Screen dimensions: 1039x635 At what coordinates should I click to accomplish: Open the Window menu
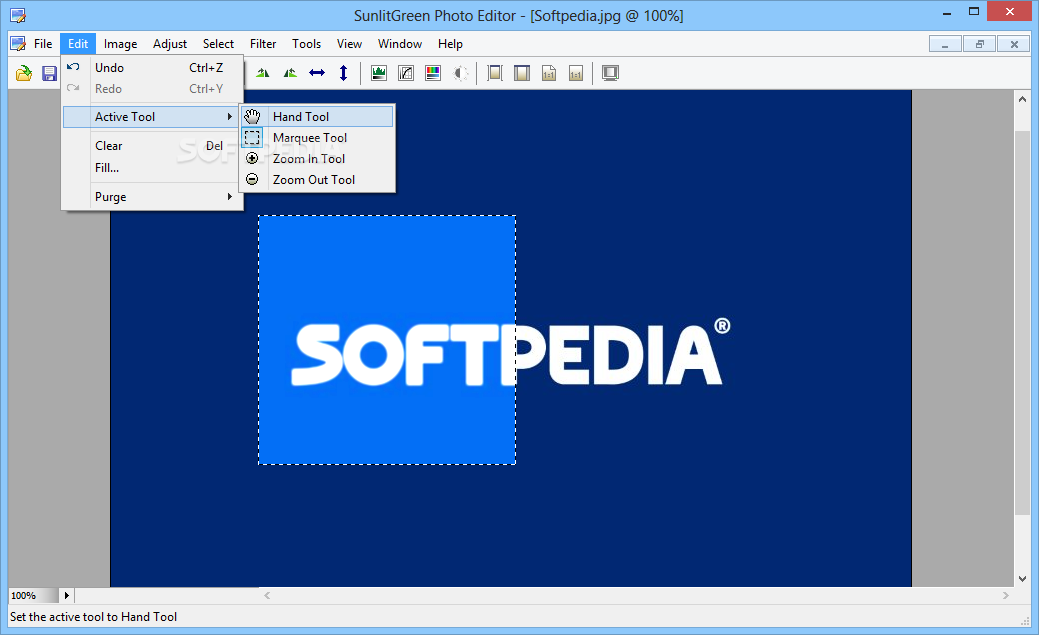point(400,44)
